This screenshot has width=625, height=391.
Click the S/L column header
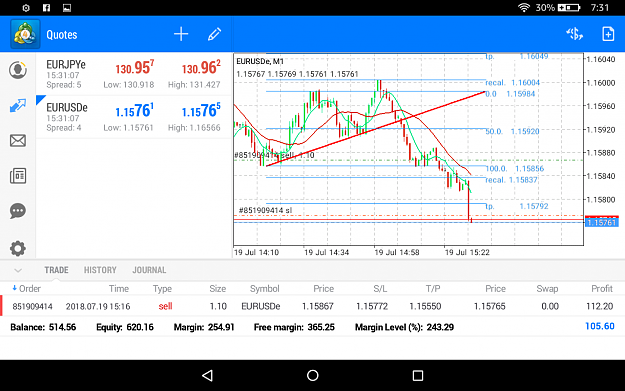point(380,289)
